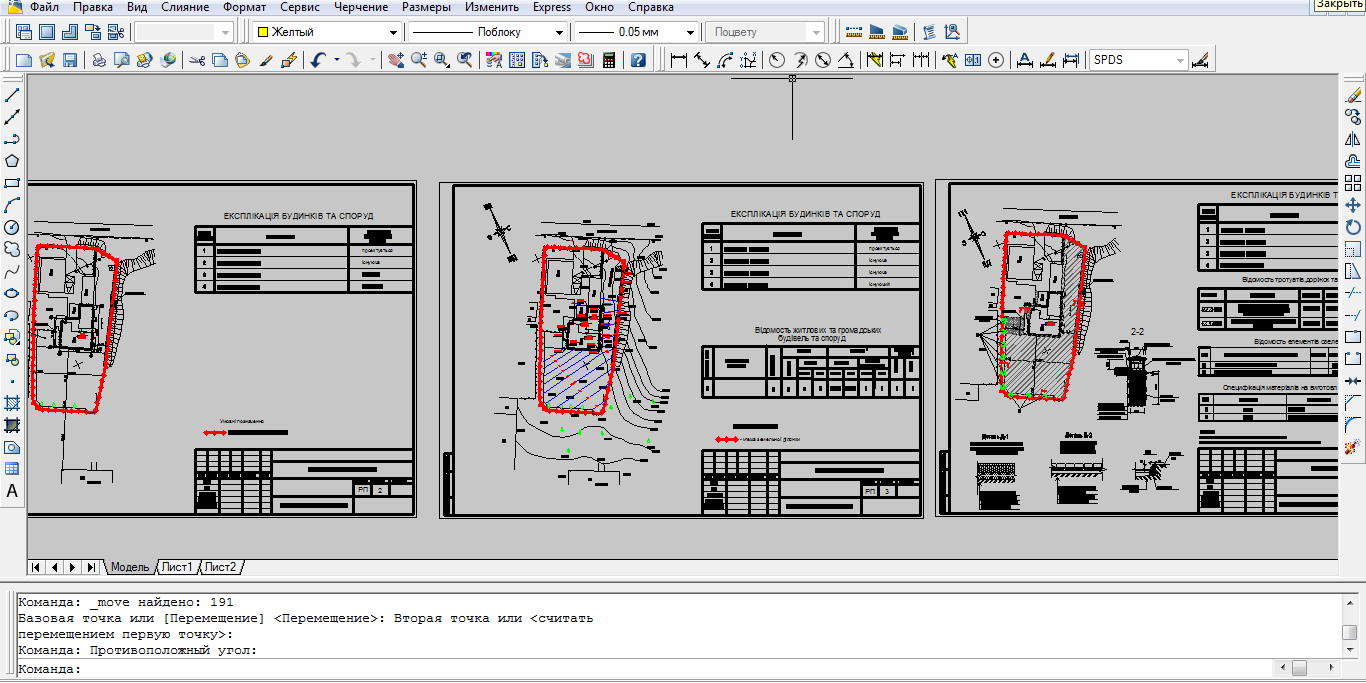Jump to last layout tab arrow
This screenshot has width=1366, height=683.
point(91,567)
